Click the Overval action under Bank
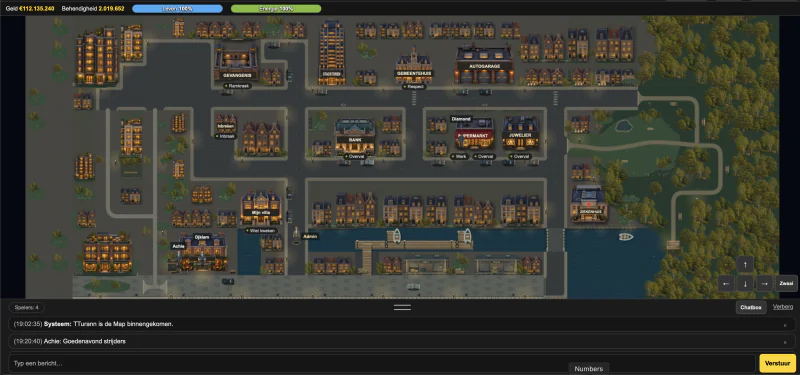This screenshot has width=800, height=375. 355,157
